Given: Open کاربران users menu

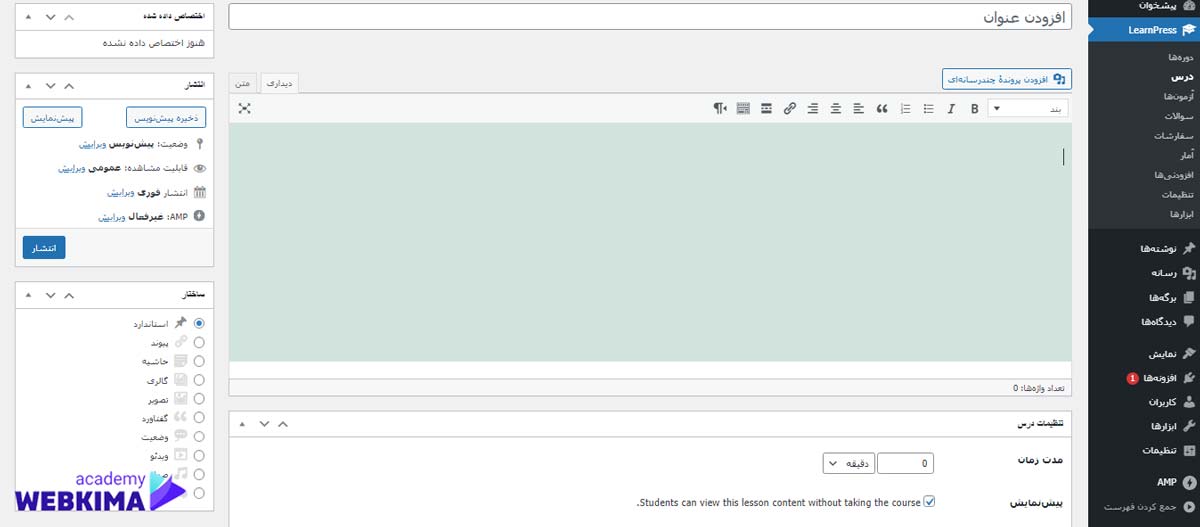Looking at the screenshot, I should 1144,403.
